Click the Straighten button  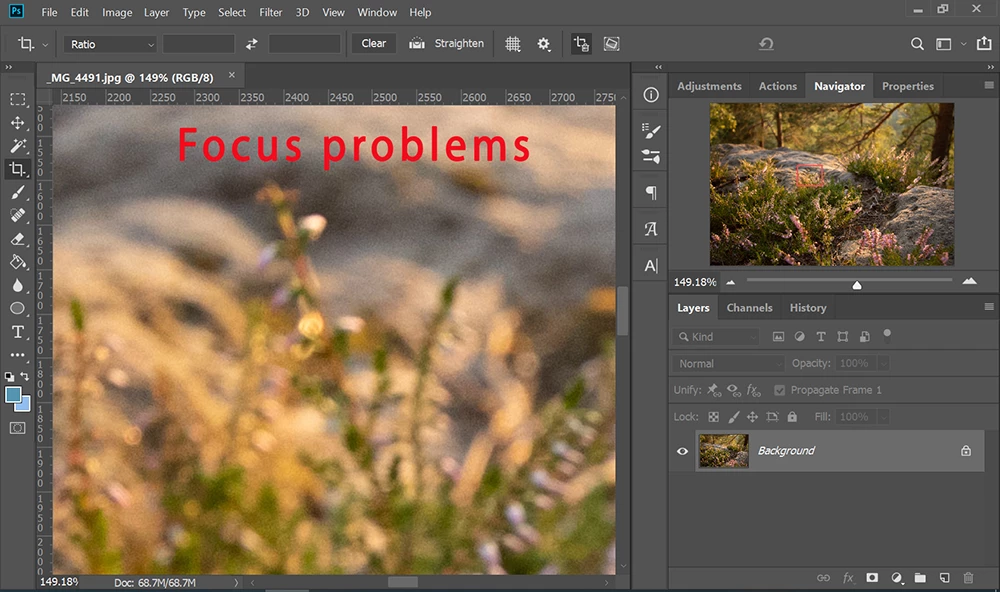point(447,43)
